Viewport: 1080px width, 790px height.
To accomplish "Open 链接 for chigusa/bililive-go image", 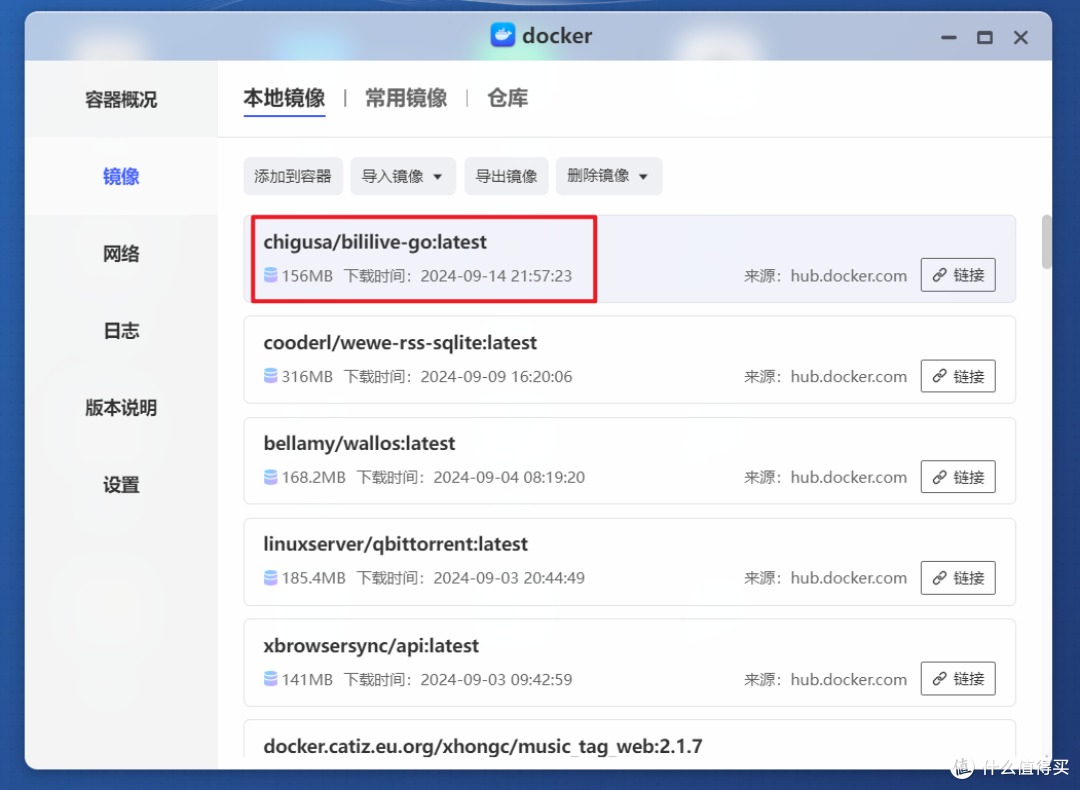I will click(958, 276).
